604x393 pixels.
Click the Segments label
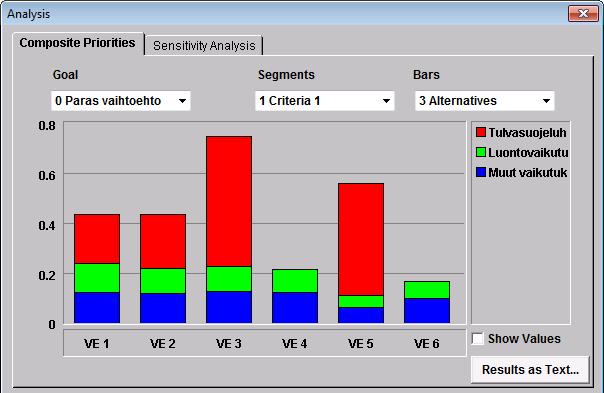click(x=286, y=75)
